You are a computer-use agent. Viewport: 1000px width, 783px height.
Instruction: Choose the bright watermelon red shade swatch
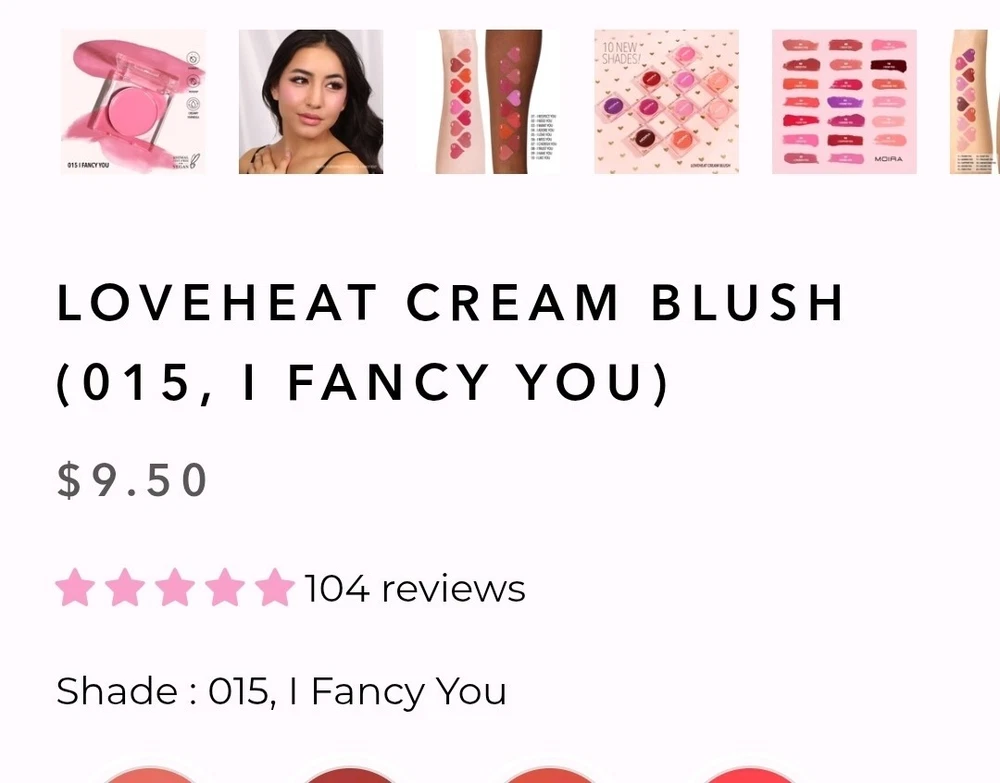pos(750,775)
